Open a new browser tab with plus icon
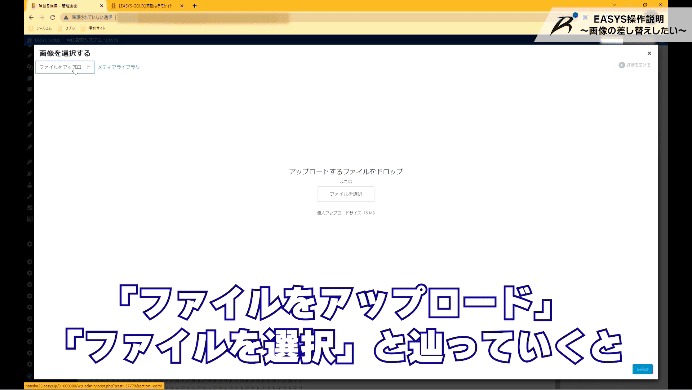The height and width of the screenshot is (390, 692). tap(194, 6)
